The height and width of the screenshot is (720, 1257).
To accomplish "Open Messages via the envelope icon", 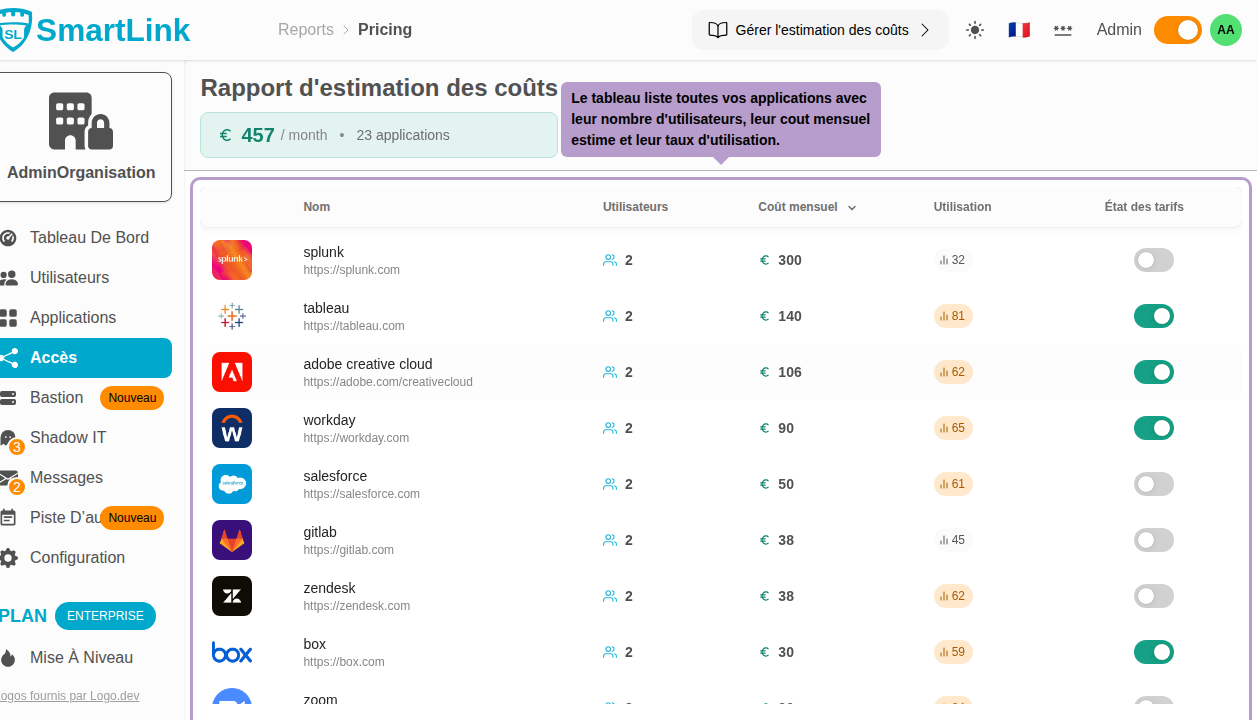I will pos(9,477).
